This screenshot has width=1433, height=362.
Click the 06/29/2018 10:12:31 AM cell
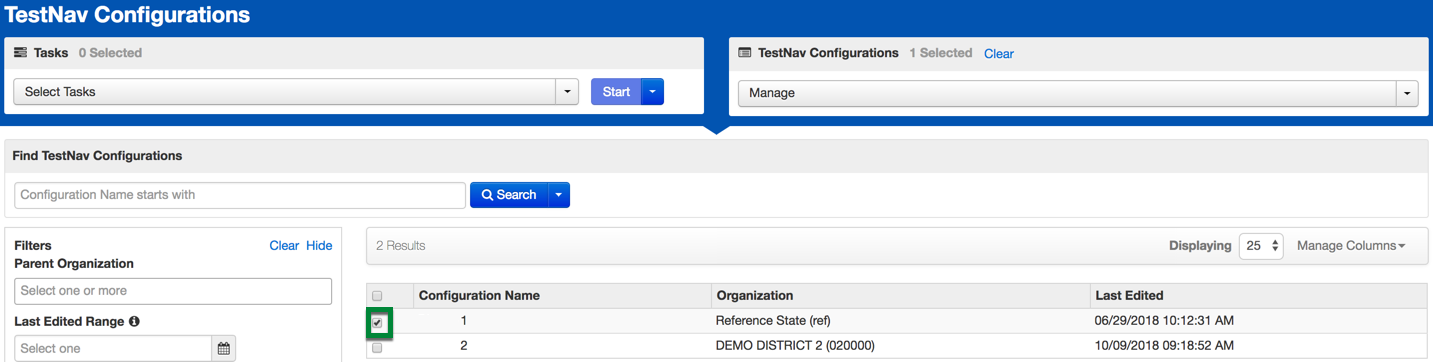tap(1164, 321)
